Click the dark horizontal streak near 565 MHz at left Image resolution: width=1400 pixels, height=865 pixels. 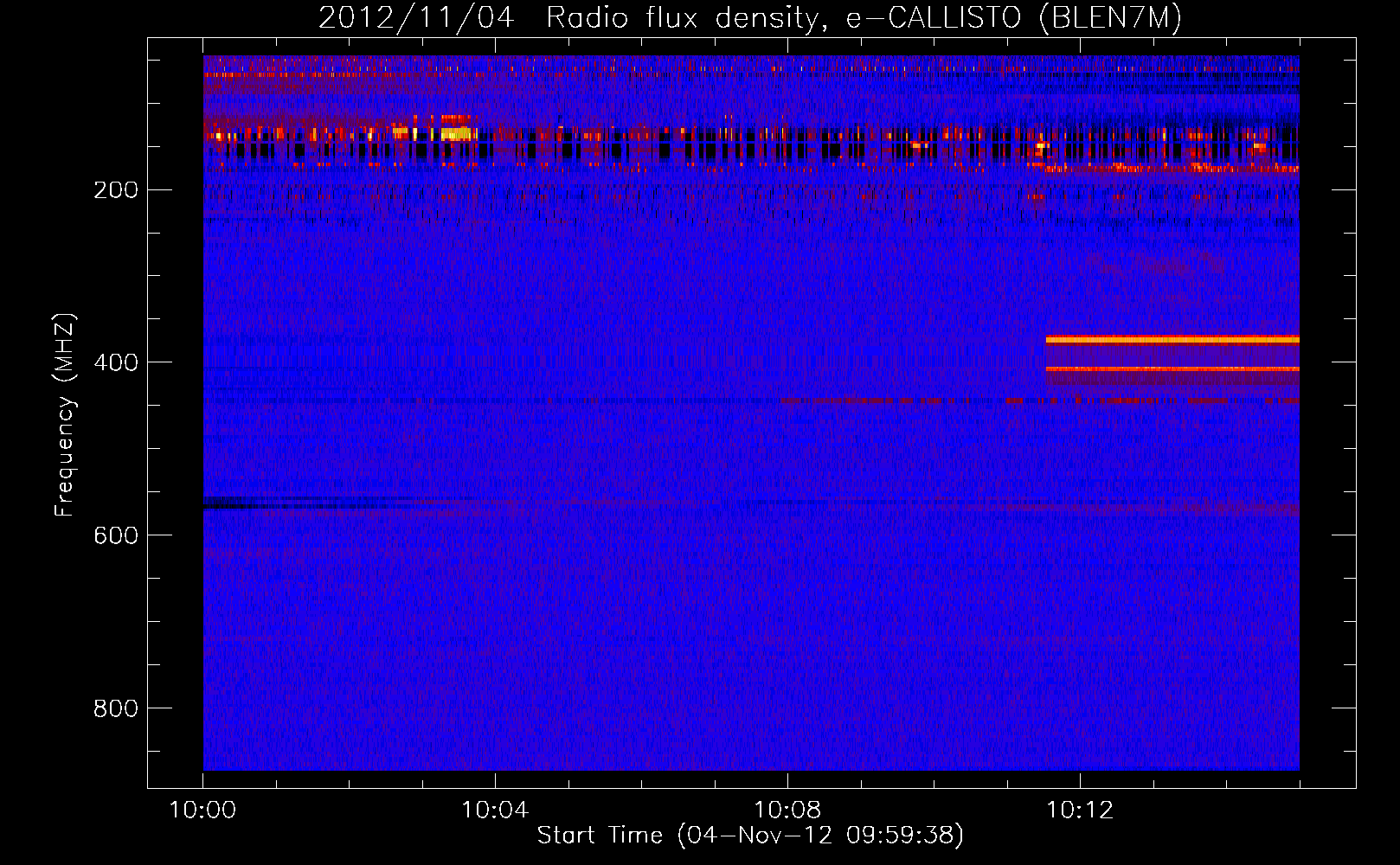(x=294, y=503)
